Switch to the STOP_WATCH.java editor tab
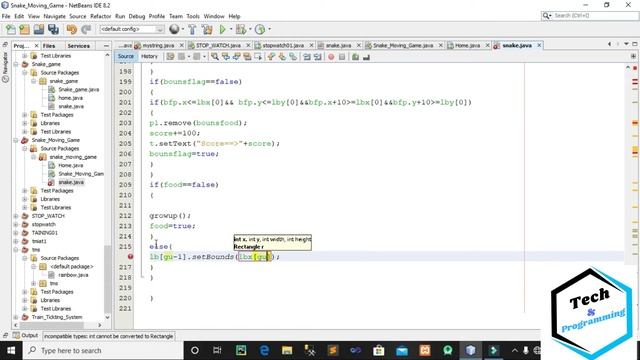640x360 pixels. click(218, 45)
